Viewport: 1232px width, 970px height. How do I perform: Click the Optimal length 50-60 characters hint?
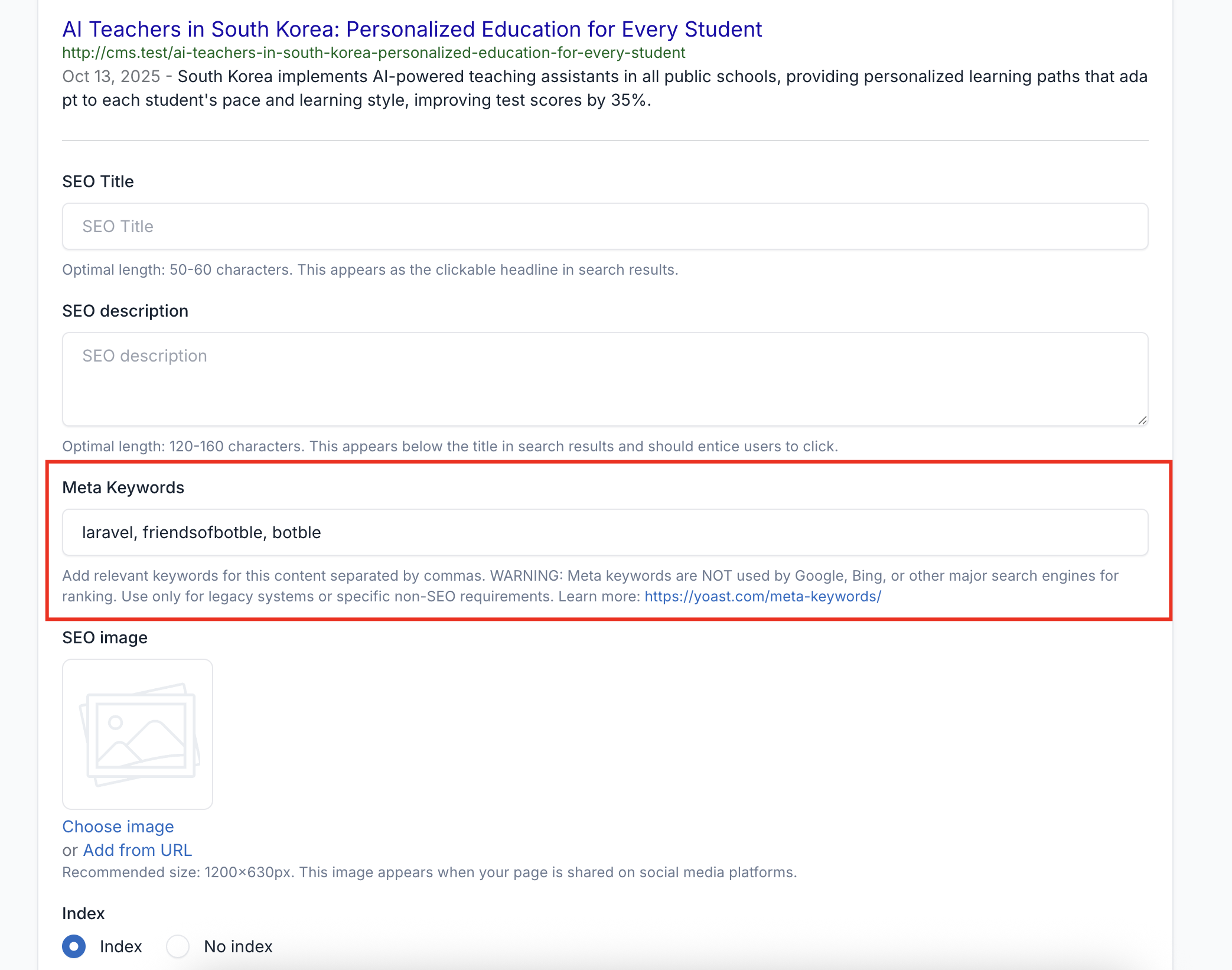(370, 269)
